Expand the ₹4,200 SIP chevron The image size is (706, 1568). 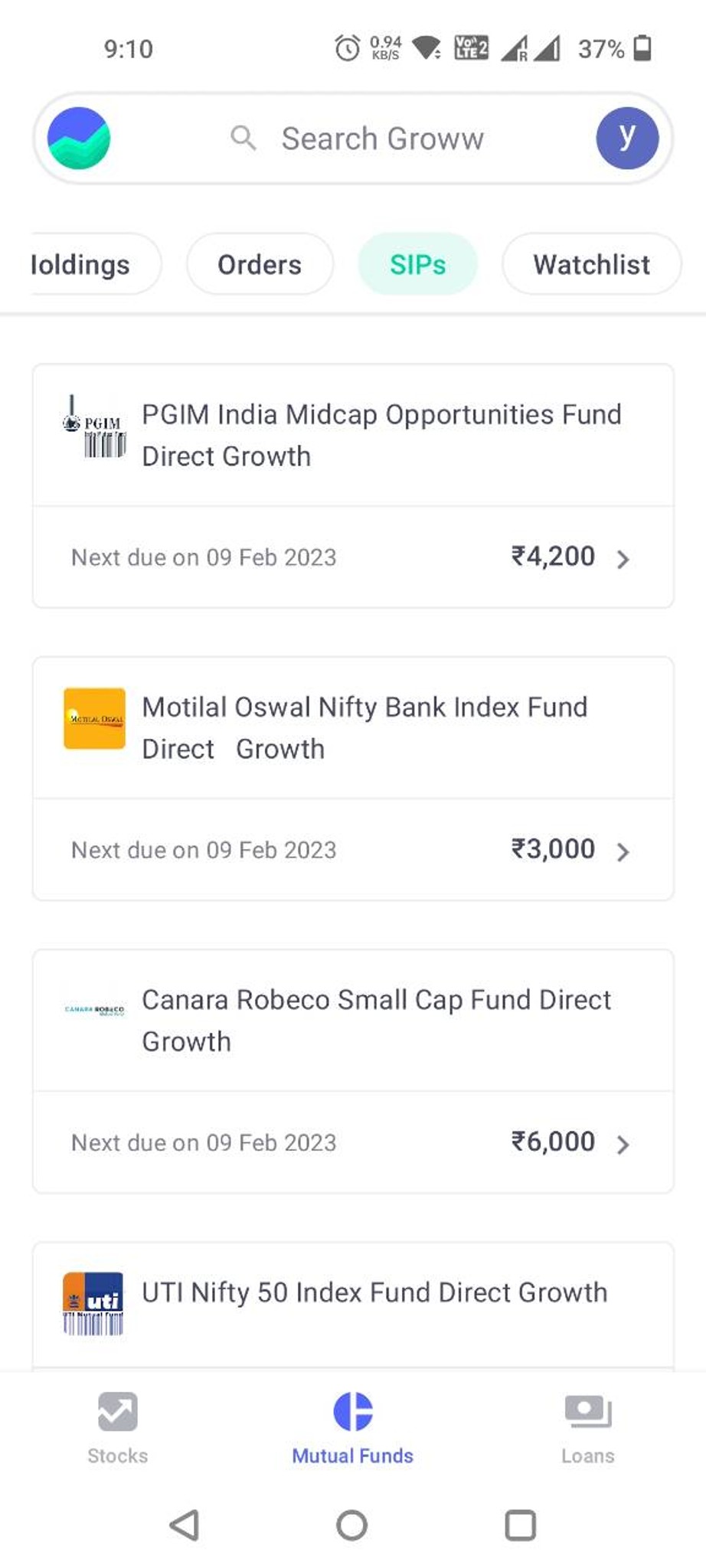click(623, 559)
